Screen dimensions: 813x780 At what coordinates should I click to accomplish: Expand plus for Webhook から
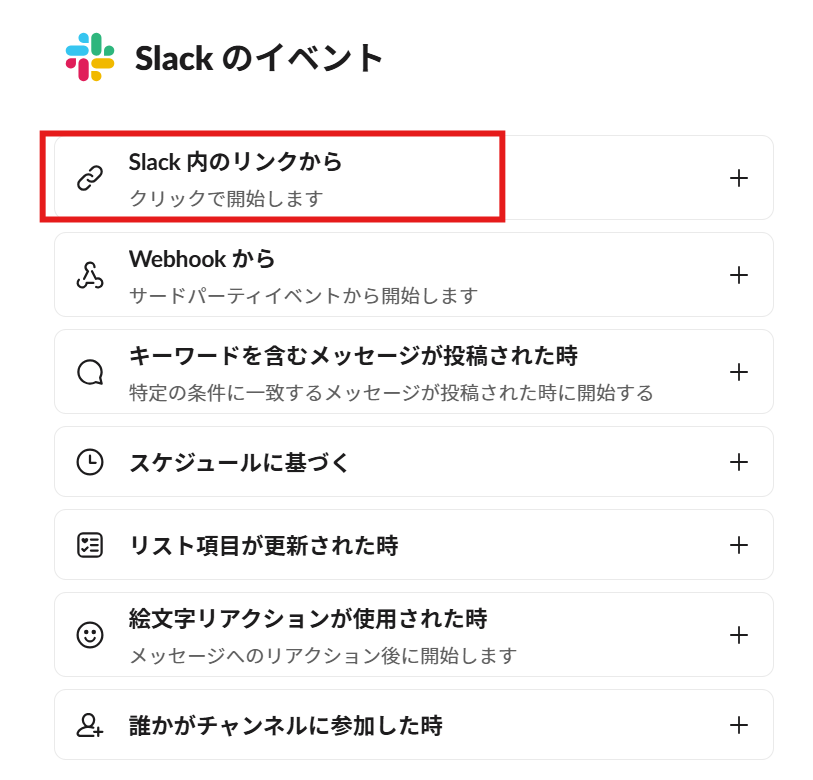[x=739, y=275]
